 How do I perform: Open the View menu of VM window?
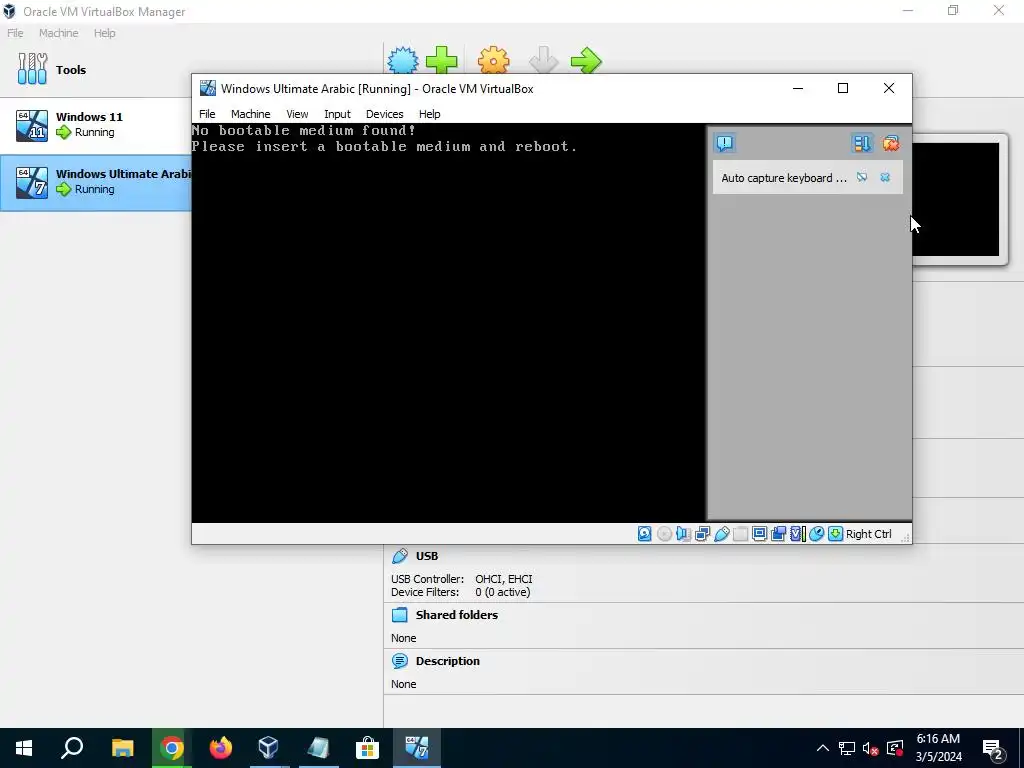click(297, 114)
